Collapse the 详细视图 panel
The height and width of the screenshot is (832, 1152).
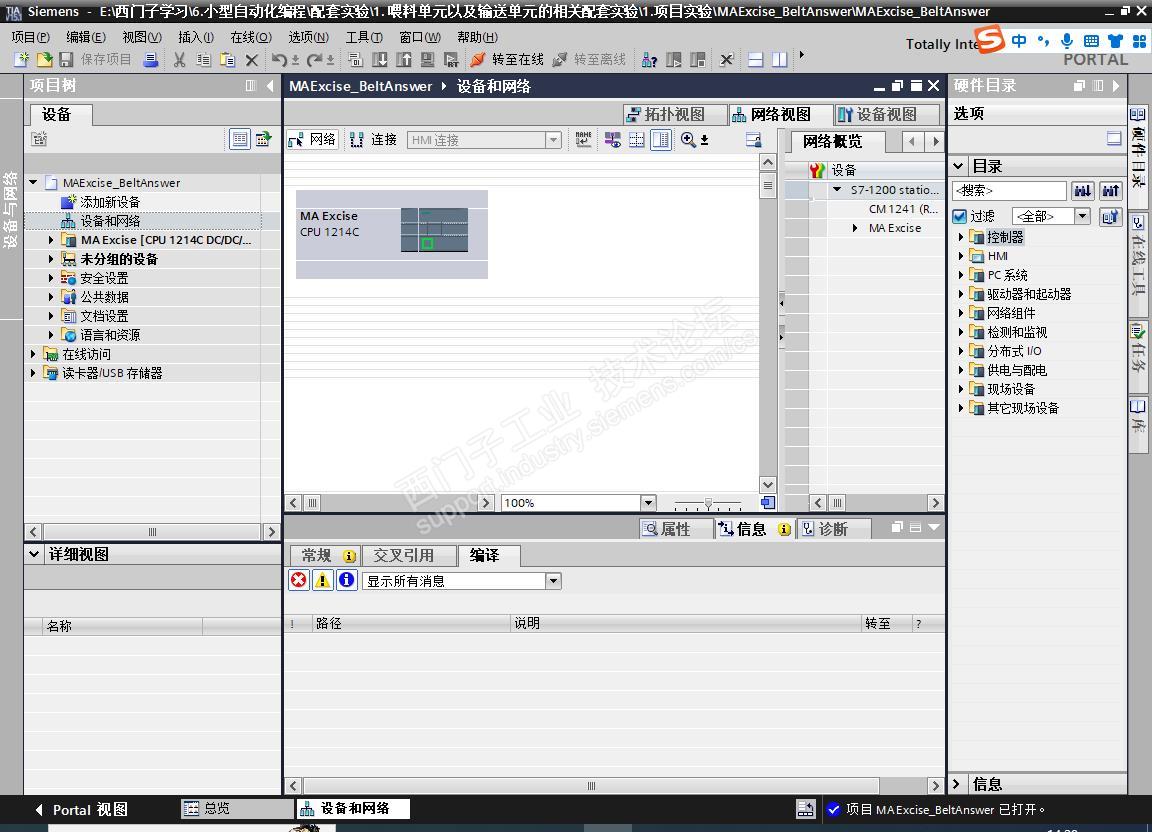34,554
